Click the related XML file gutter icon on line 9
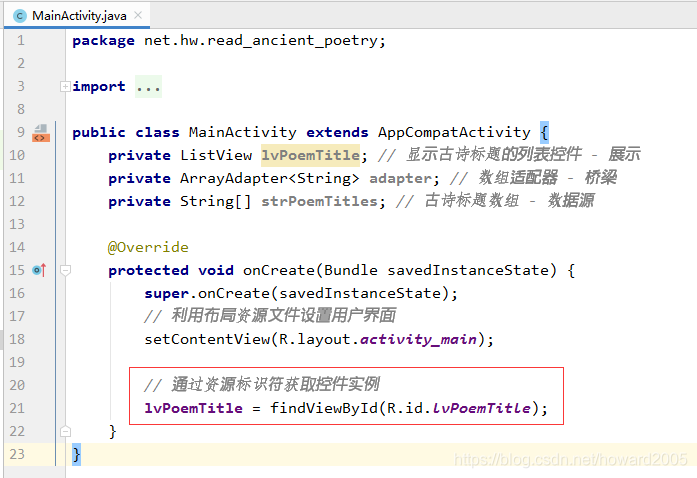This screenshot has width=697, height=478. tap(40, 133)
